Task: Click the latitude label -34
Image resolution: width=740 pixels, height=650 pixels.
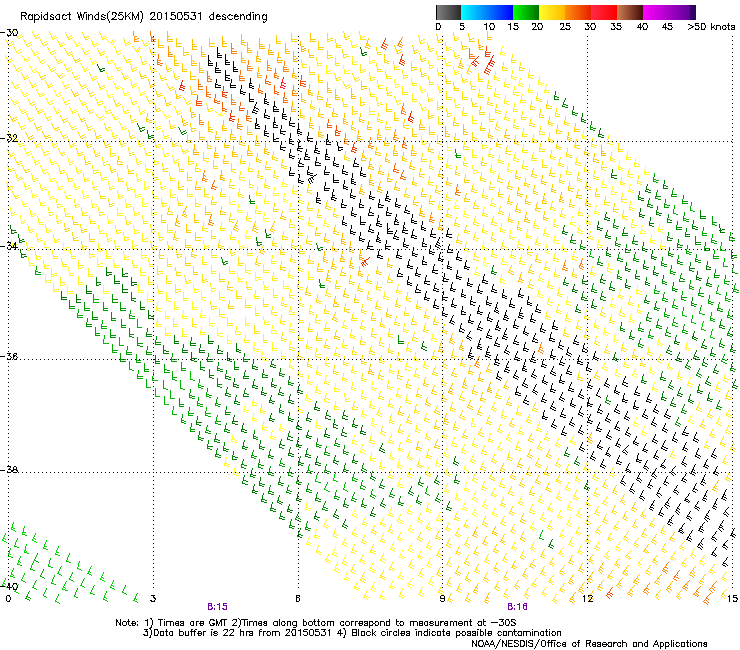Action: point(9,246)
